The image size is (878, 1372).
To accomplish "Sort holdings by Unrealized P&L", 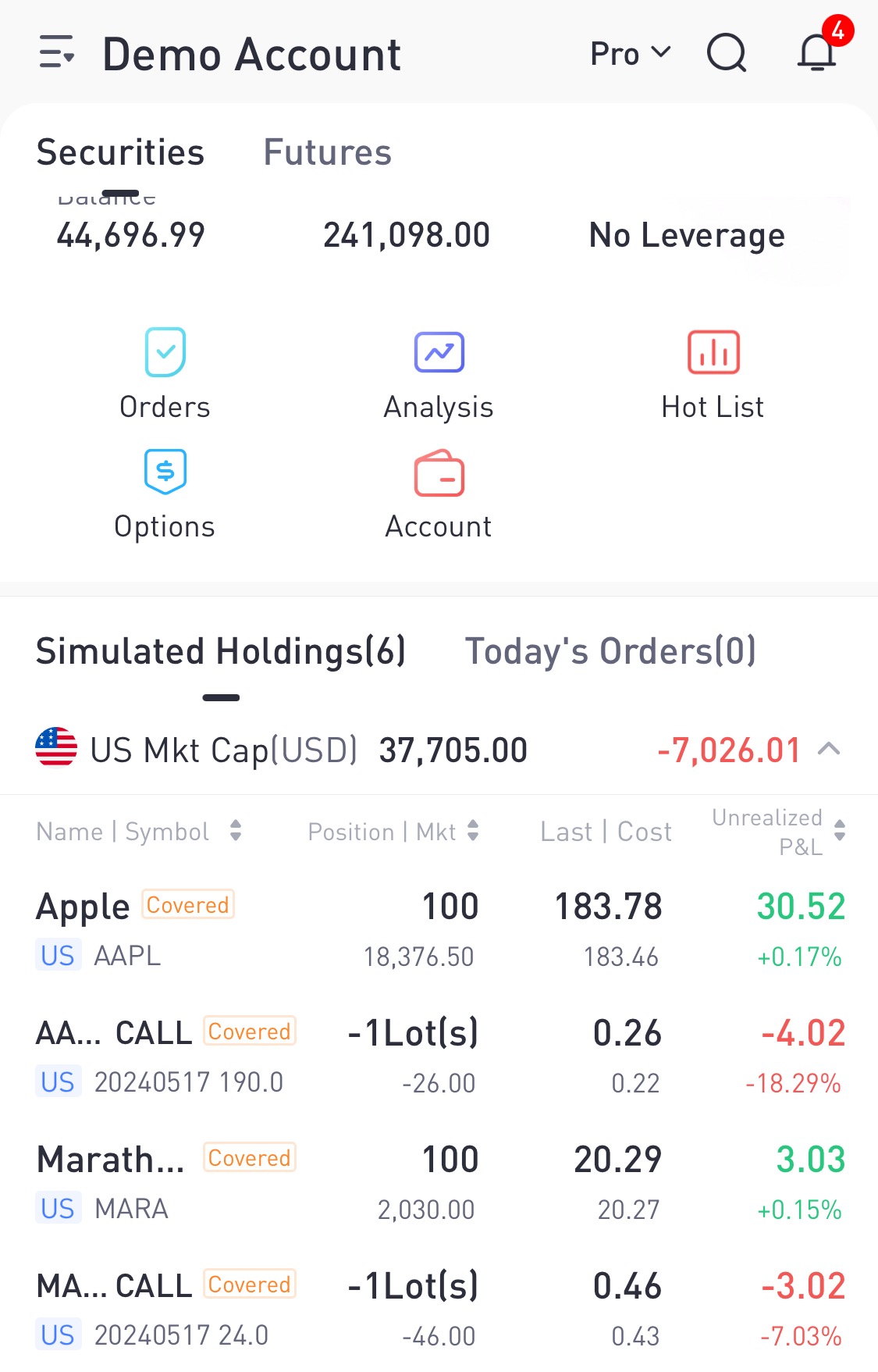I will coord(779,832).
